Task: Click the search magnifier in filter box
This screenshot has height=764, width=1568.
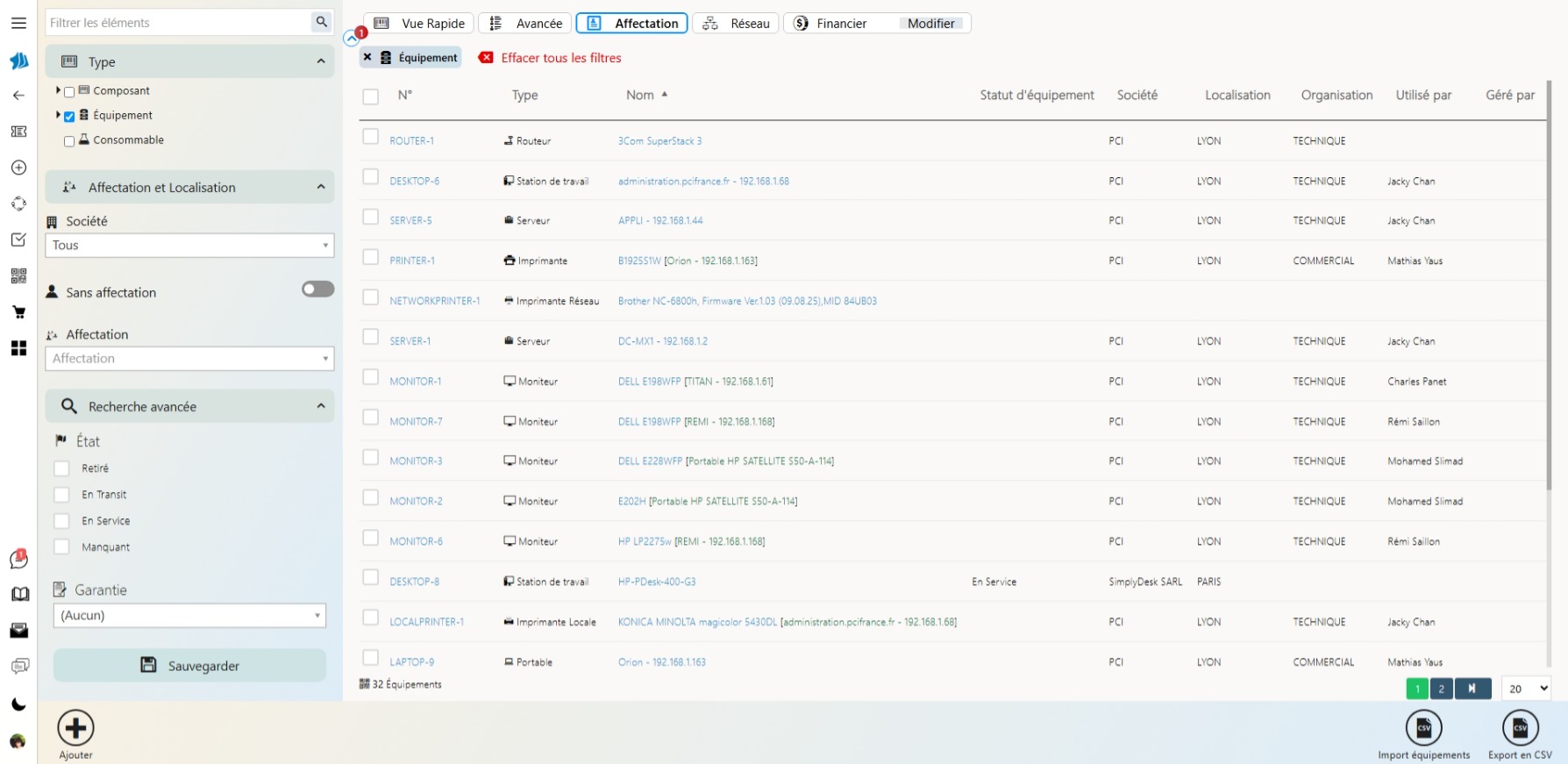Action: pos(322,23)
